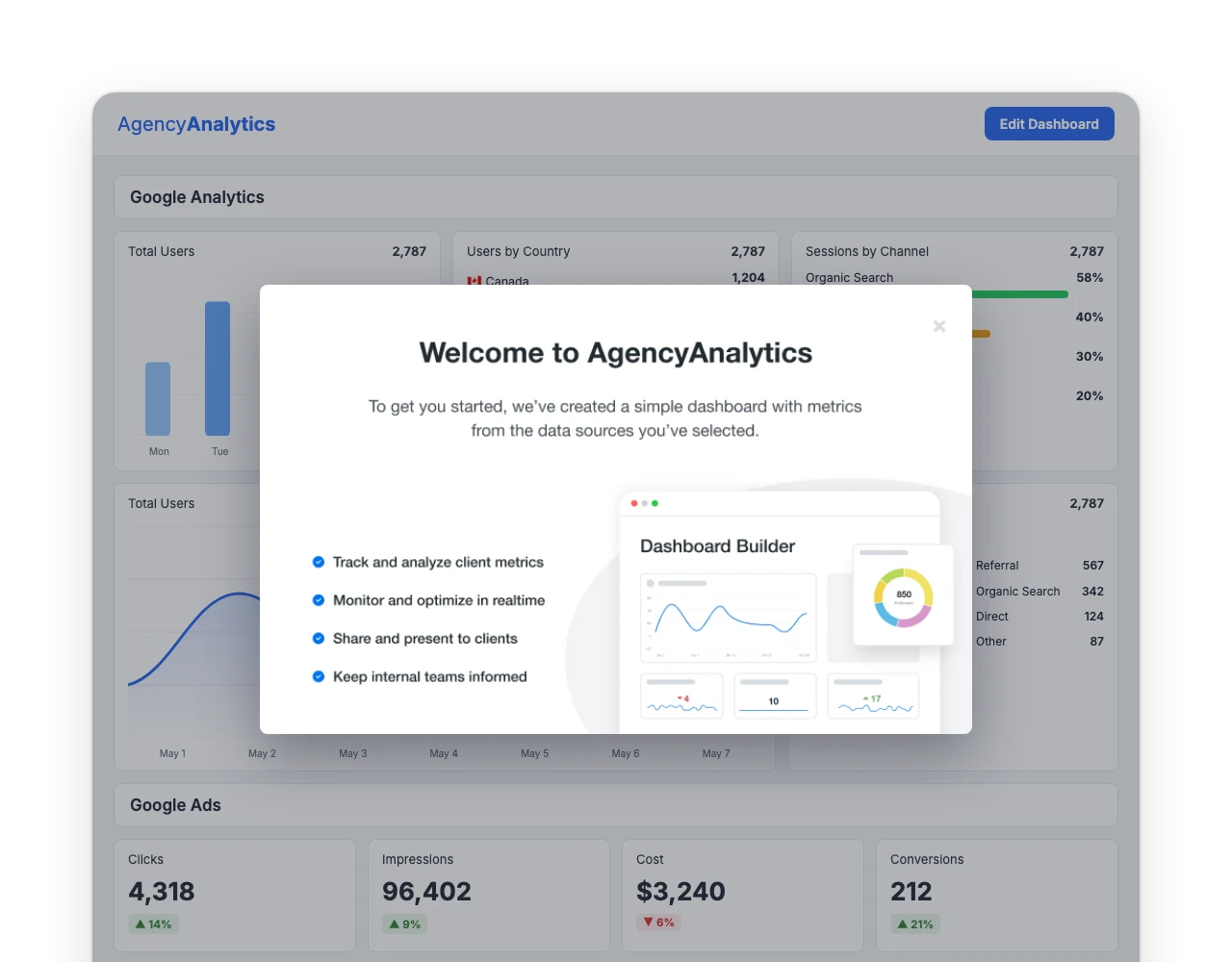Click the line chart in the Dashboard Builder preview
1232x962 pixels.
[x=729, y=618]
